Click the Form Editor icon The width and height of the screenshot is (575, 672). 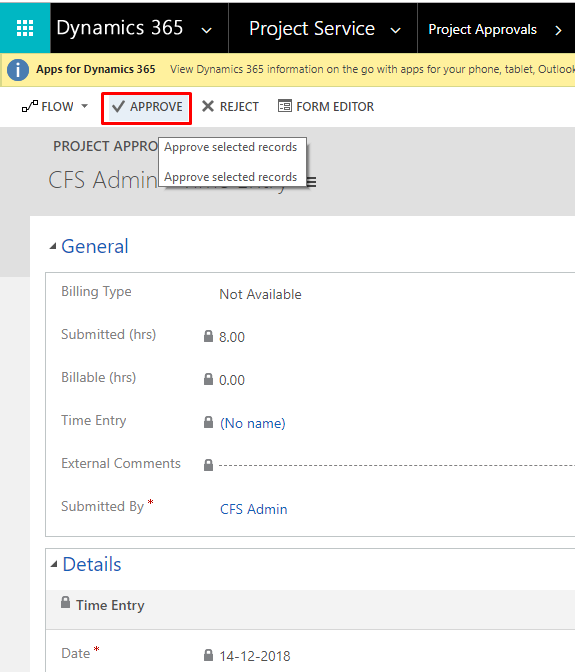point(285,105)
